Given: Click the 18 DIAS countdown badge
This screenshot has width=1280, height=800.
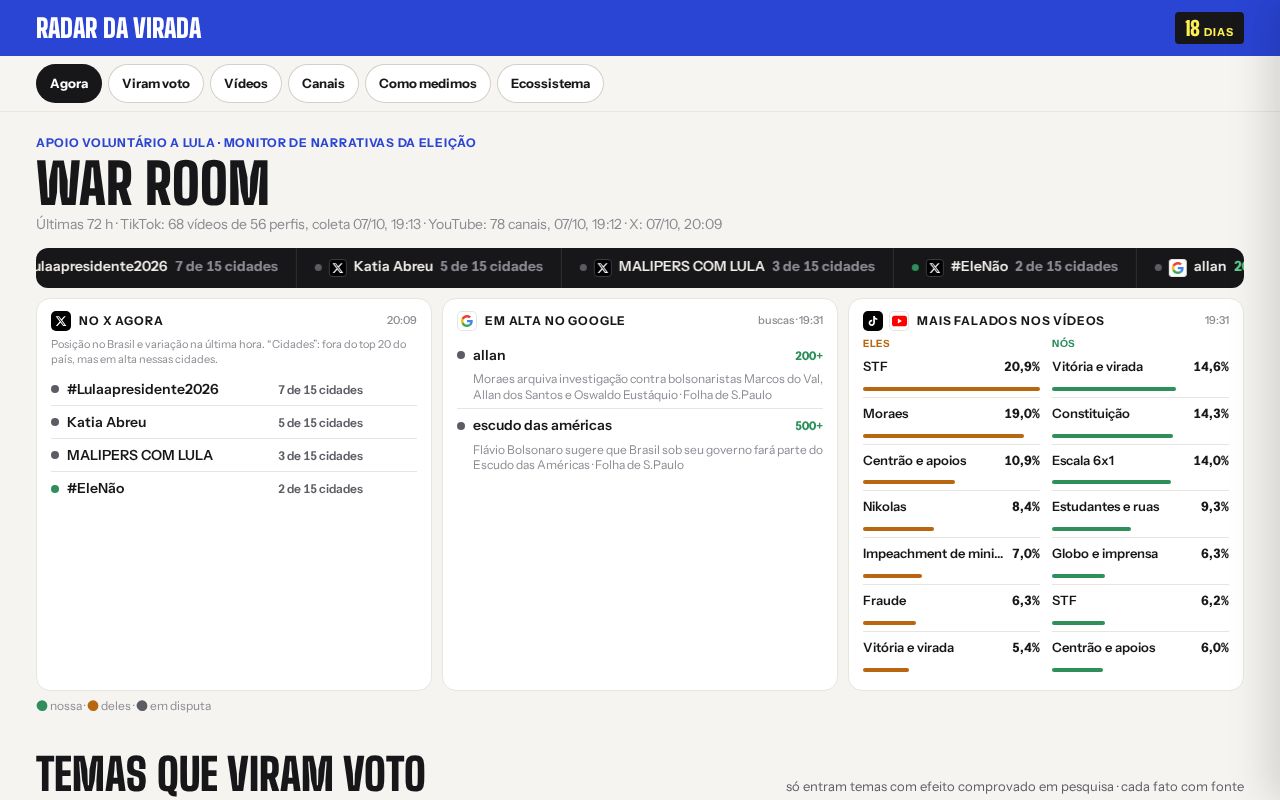Looking at the screenshot, I should pyautogui.click(x=1209, y=29).
